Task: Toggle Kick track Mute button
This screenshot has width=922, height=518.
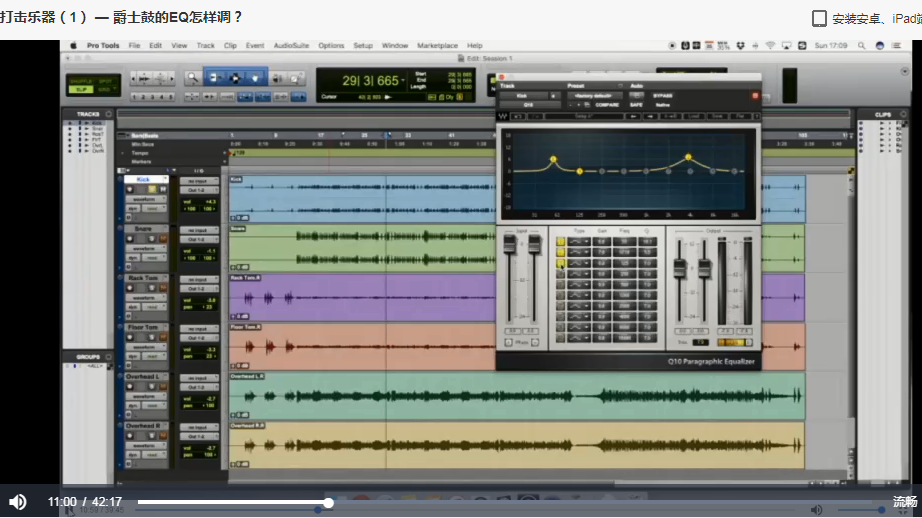Action: click(x=163, y=189)
